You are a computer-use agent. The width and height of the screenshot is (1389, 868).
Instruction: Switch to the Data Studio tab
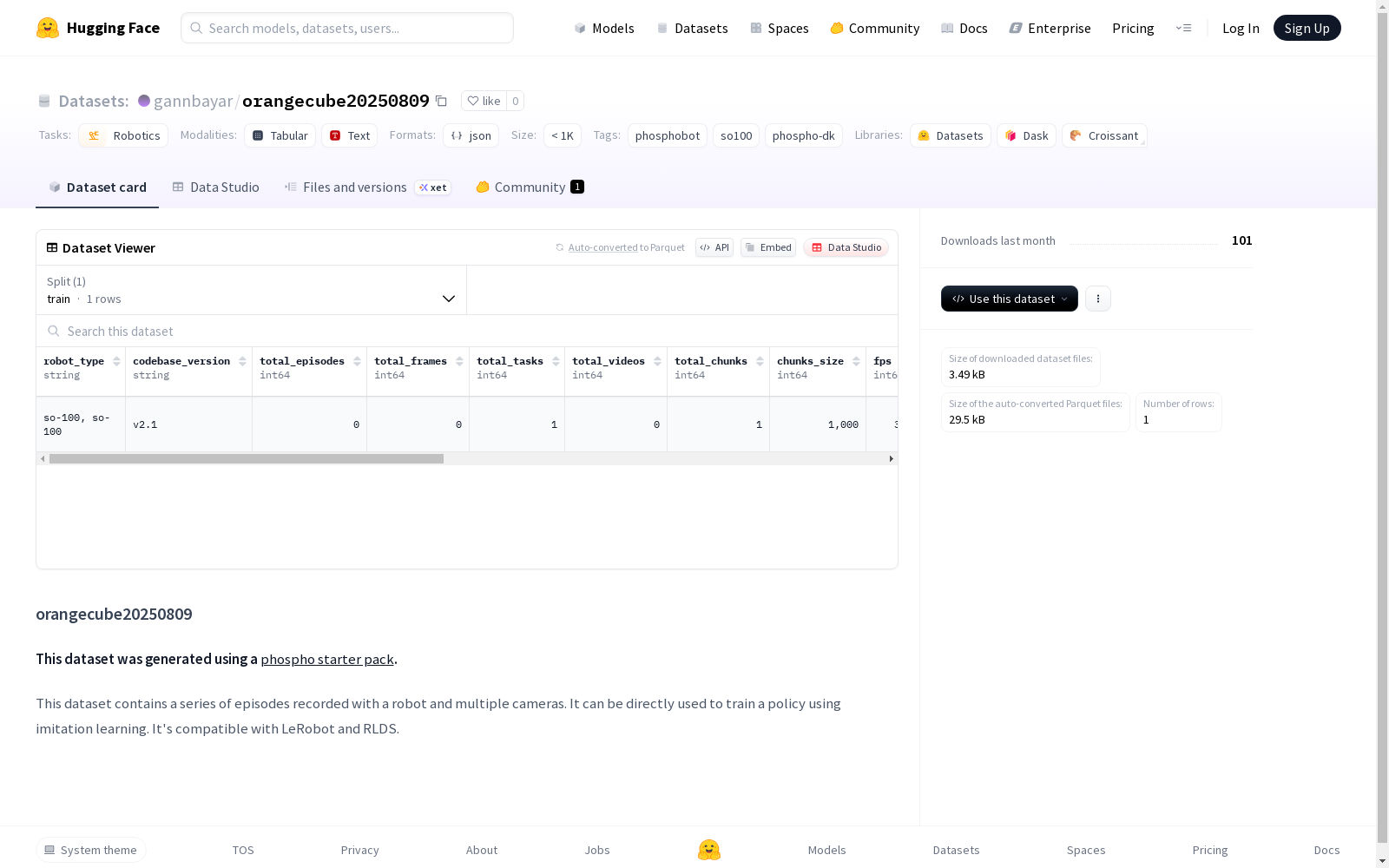coord(215,187)
